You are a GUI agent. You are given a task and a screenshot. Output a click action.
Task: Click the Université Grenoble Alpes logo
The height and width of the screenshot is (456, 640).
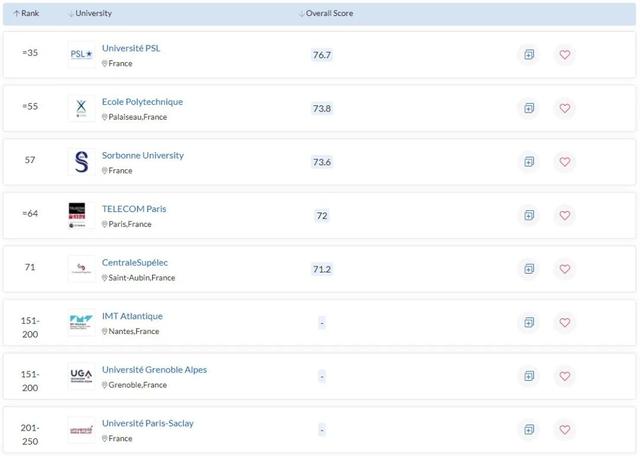point(81,376)
